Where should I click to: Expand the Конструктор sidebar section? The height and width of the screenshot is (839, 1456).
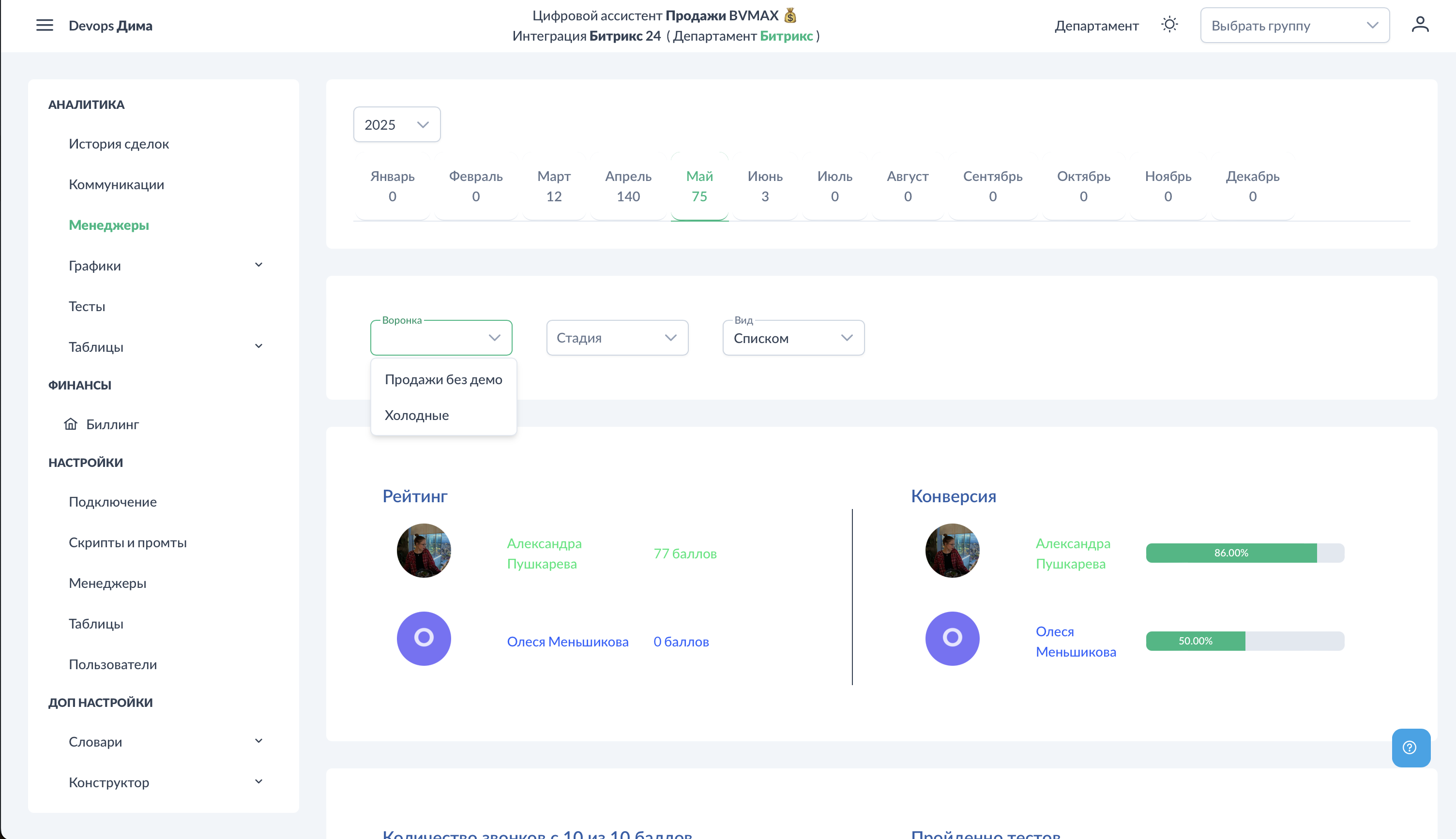coord(258,782)
